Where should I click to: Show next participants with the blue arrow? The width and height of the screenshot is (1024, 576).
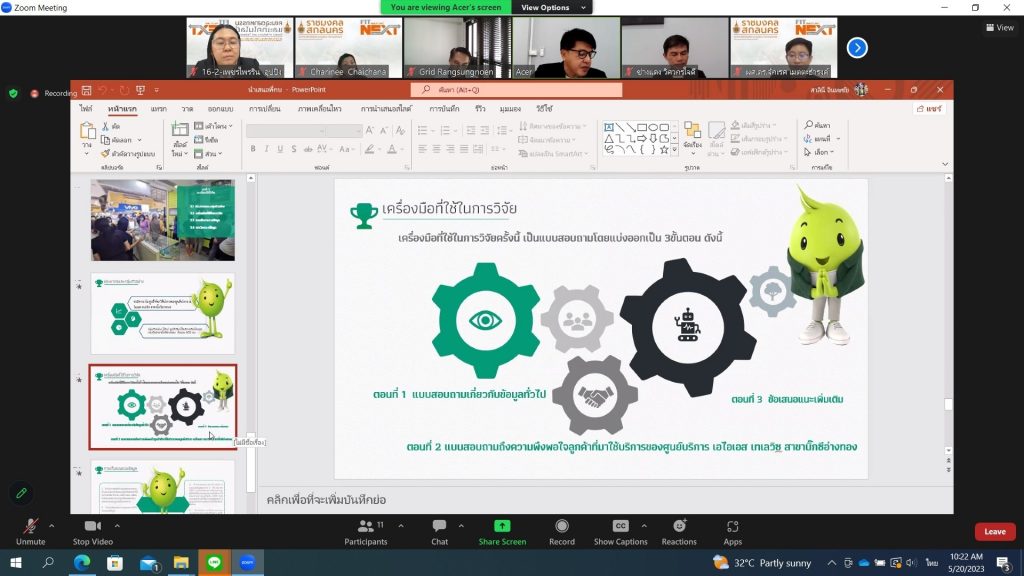click(856, 47)
